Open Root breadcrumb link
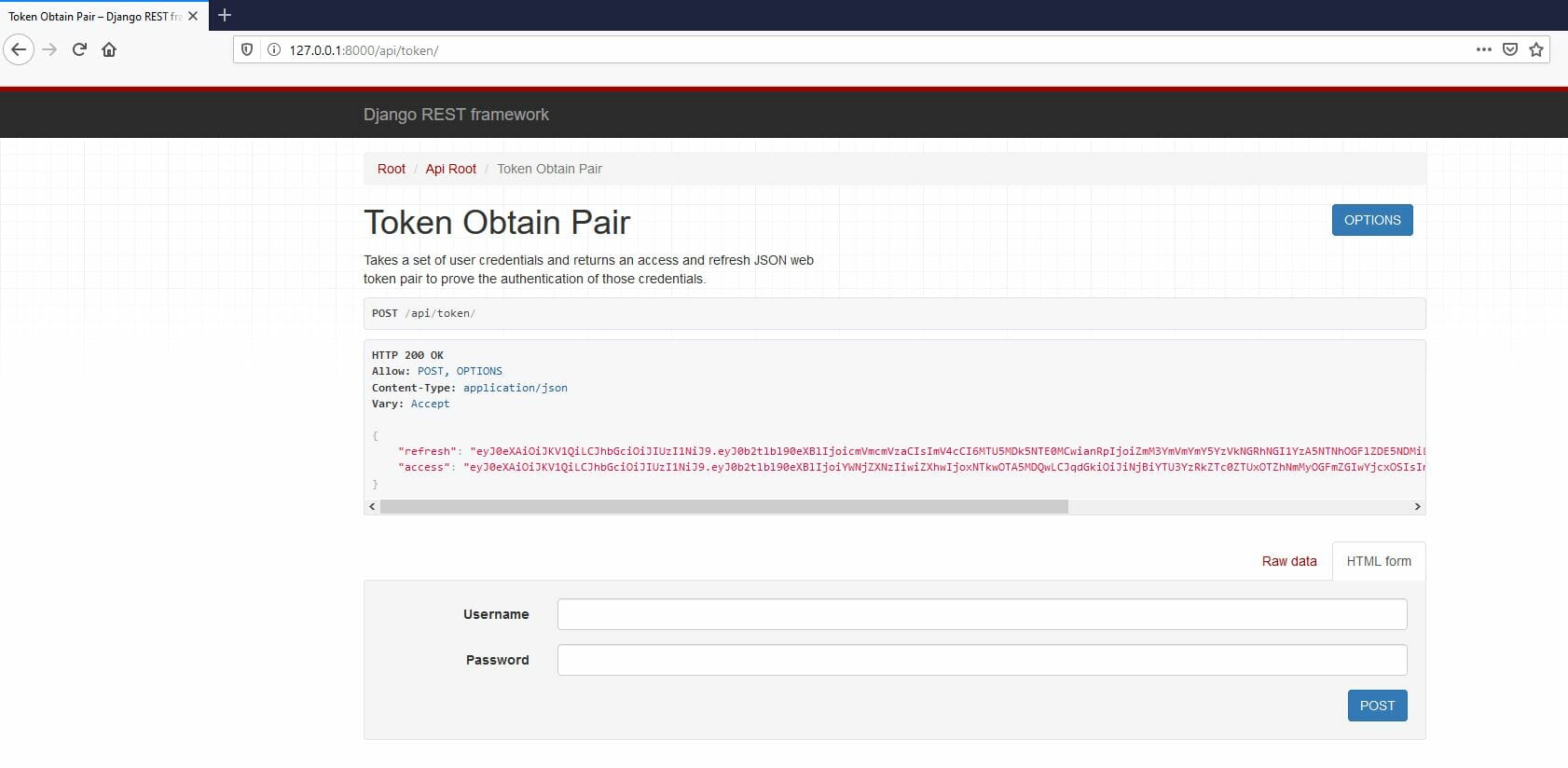This screenshot has width=1568, height=768. tap(391, 169)
